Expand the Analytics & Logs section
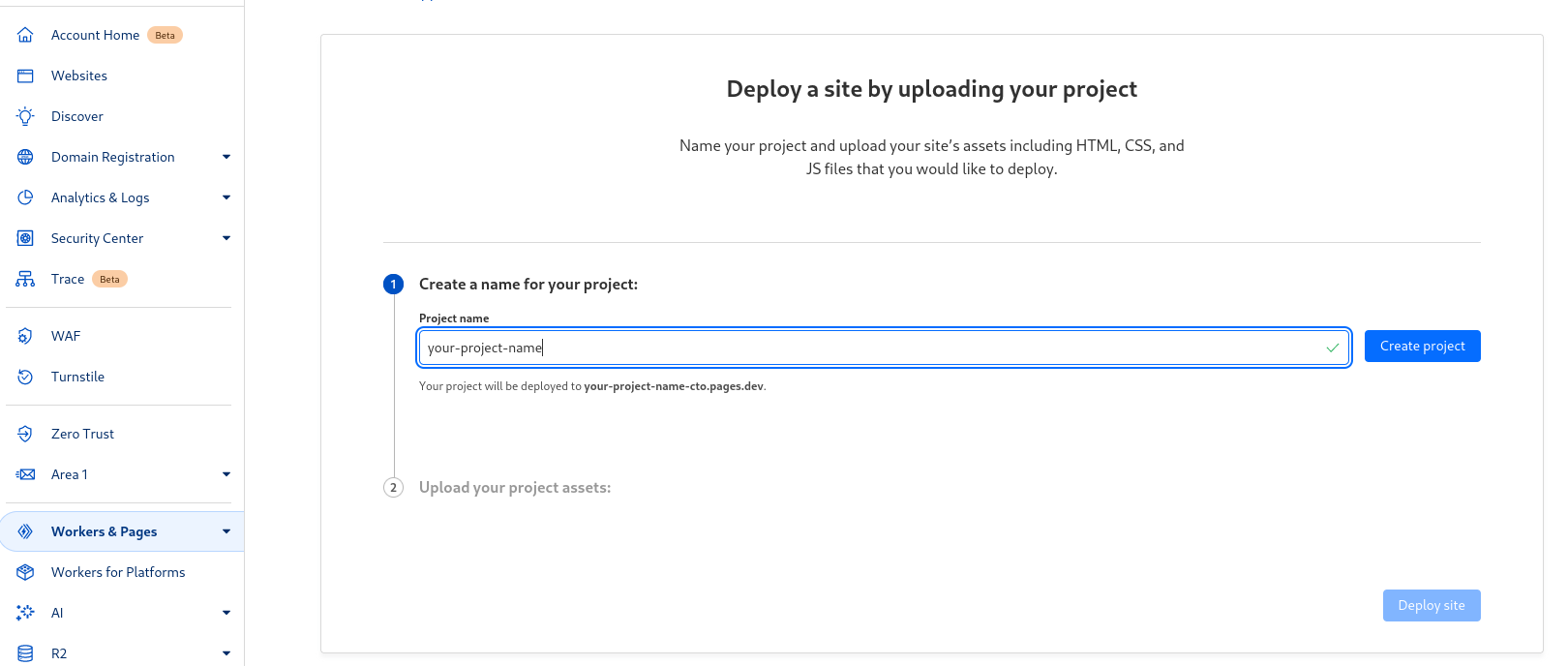 [x=226, y=197]
